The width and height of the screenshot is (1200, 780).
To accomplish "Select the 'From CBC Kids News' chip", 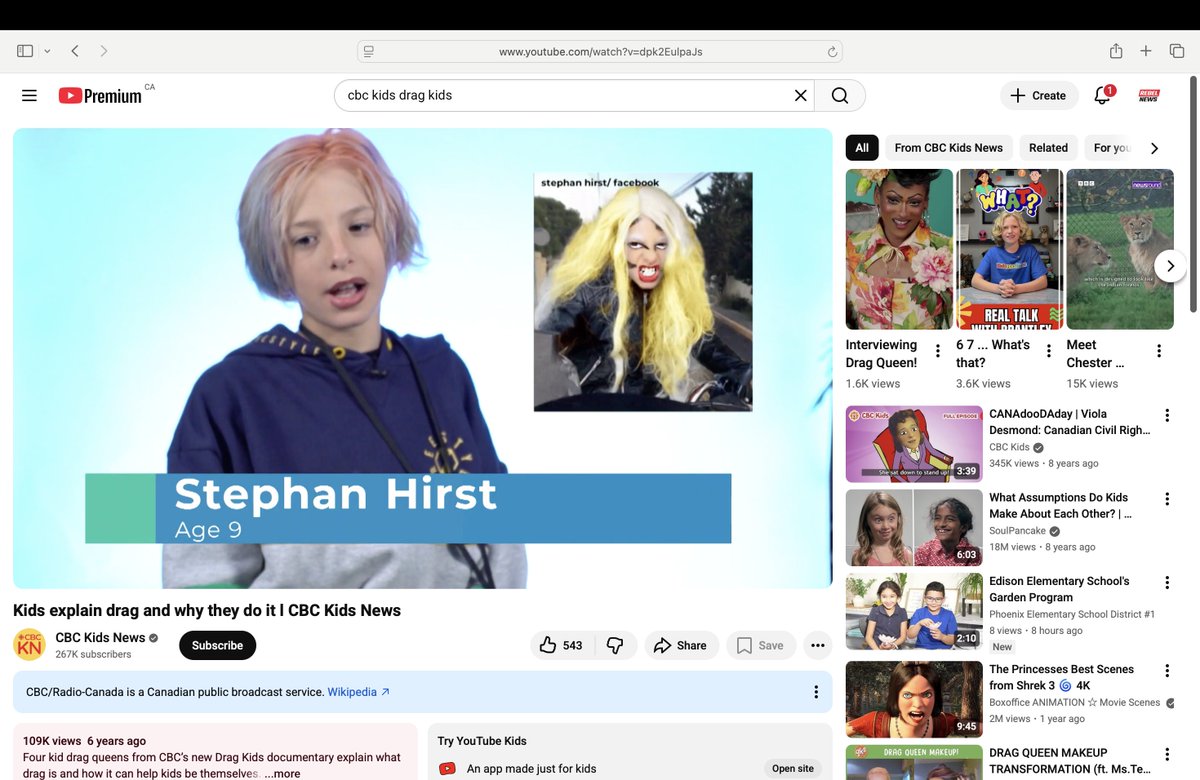I will click(948, 147).
